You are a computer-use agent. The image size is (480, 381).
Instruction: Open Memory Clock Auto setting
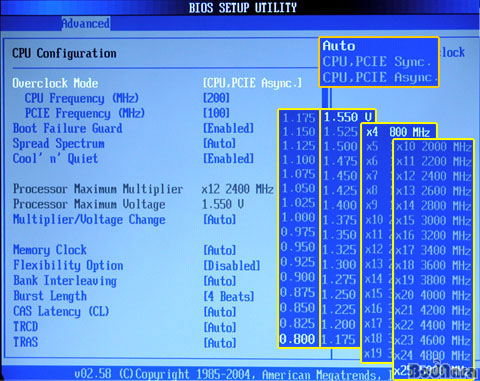pyautogui.click(x=220, y=250)
